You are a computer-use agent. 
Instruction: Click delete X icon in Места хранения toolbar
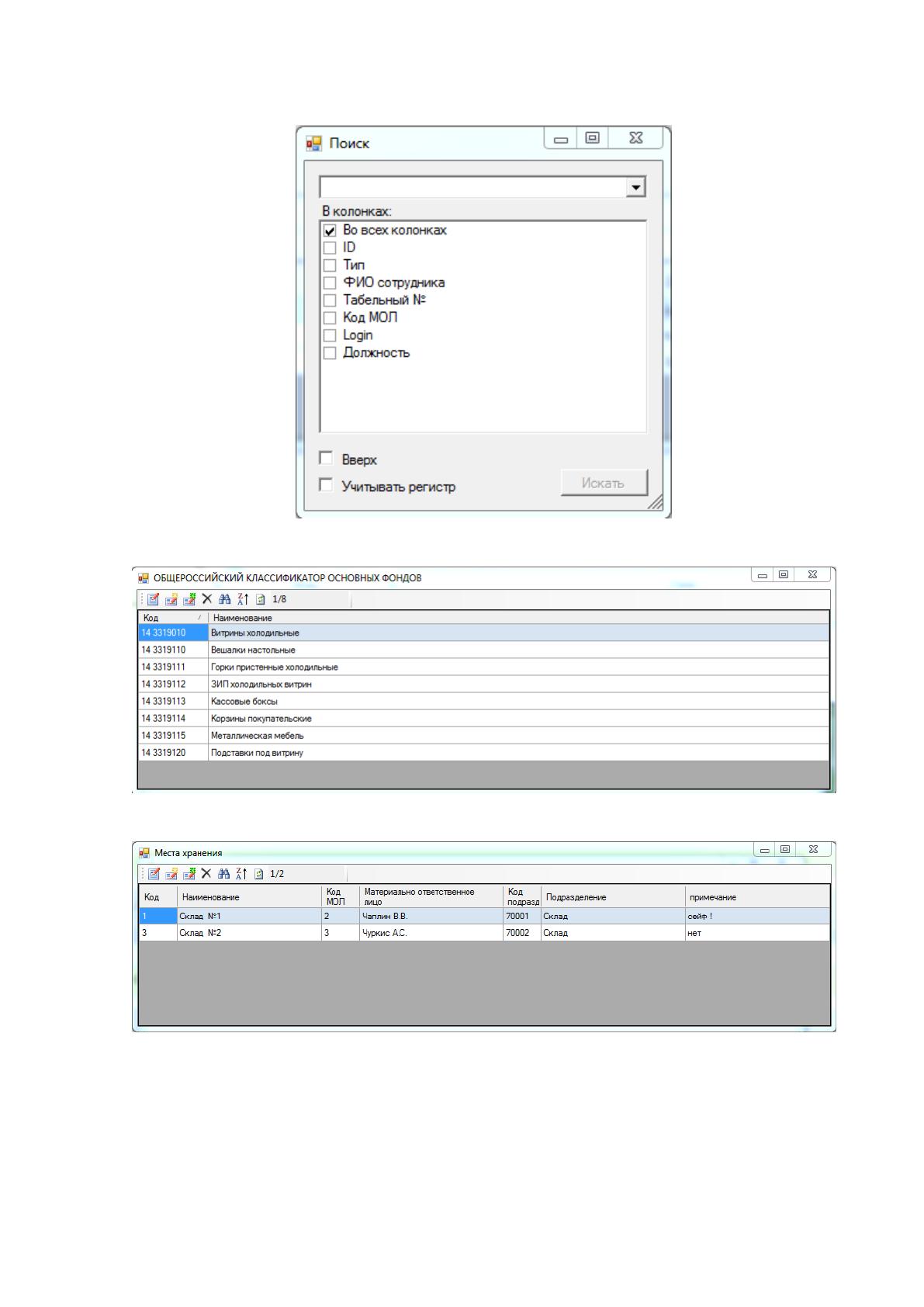206,874
